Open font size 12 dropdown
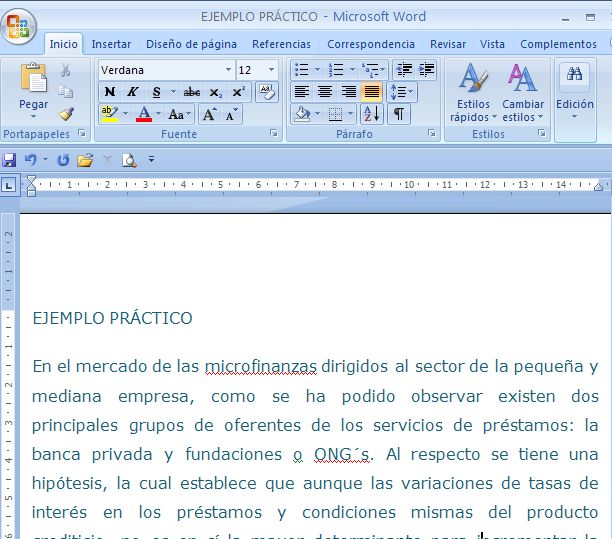The width and height of the screenshot is (612, 539). point(271,70)
